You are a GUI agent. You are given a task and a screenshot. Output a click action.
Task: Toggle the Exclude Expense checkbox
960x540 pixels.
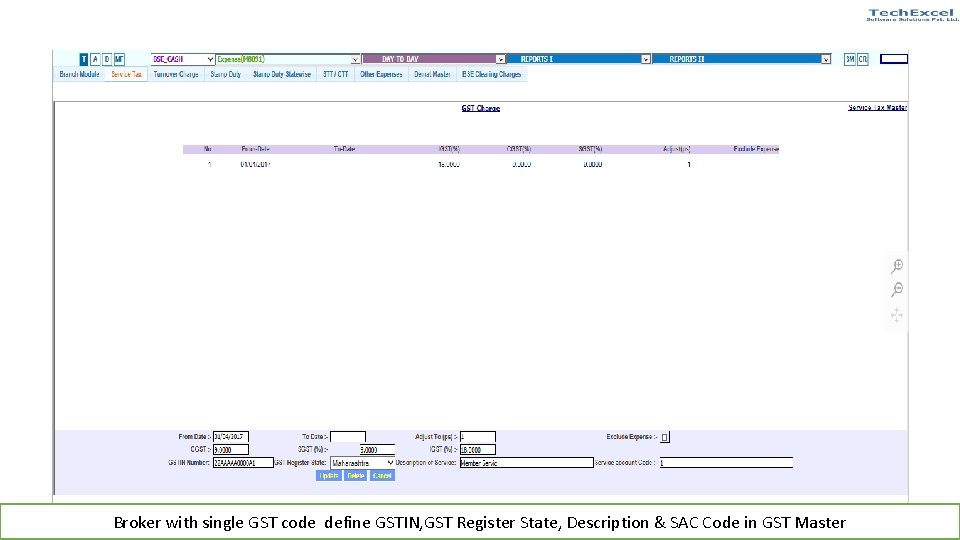click(665, 437)
